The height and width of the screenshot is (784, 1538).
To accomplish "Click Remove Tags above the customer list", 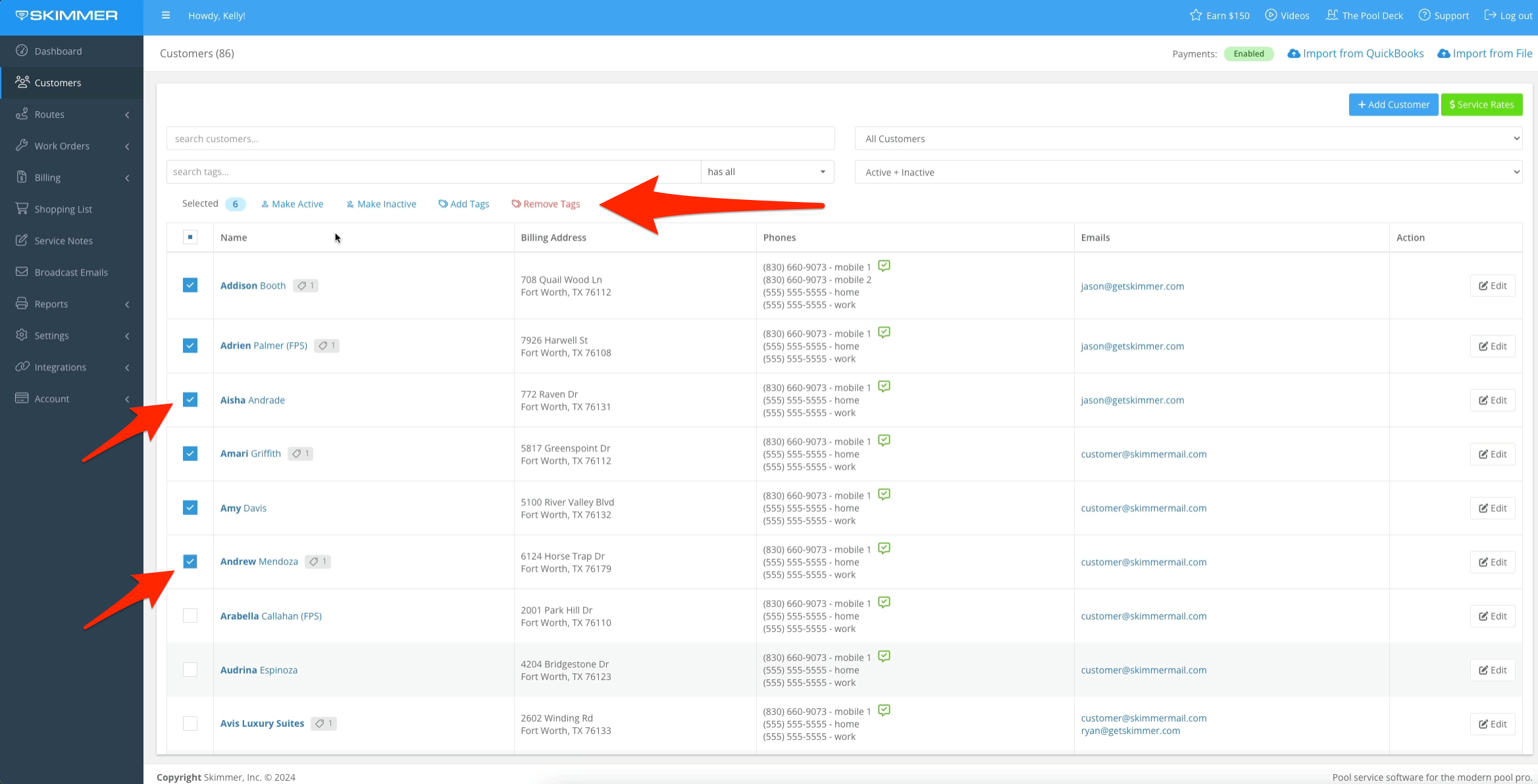I will tap(545, 204).
